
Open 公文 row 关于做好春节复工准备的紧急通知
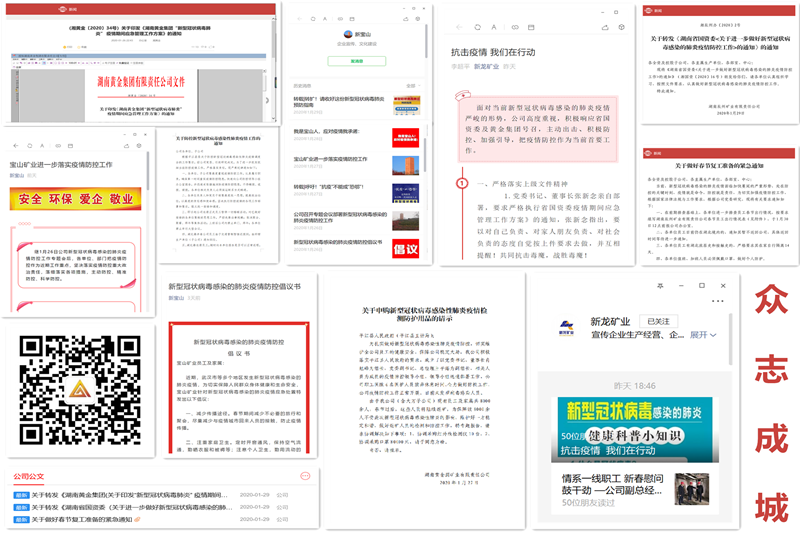152,519
